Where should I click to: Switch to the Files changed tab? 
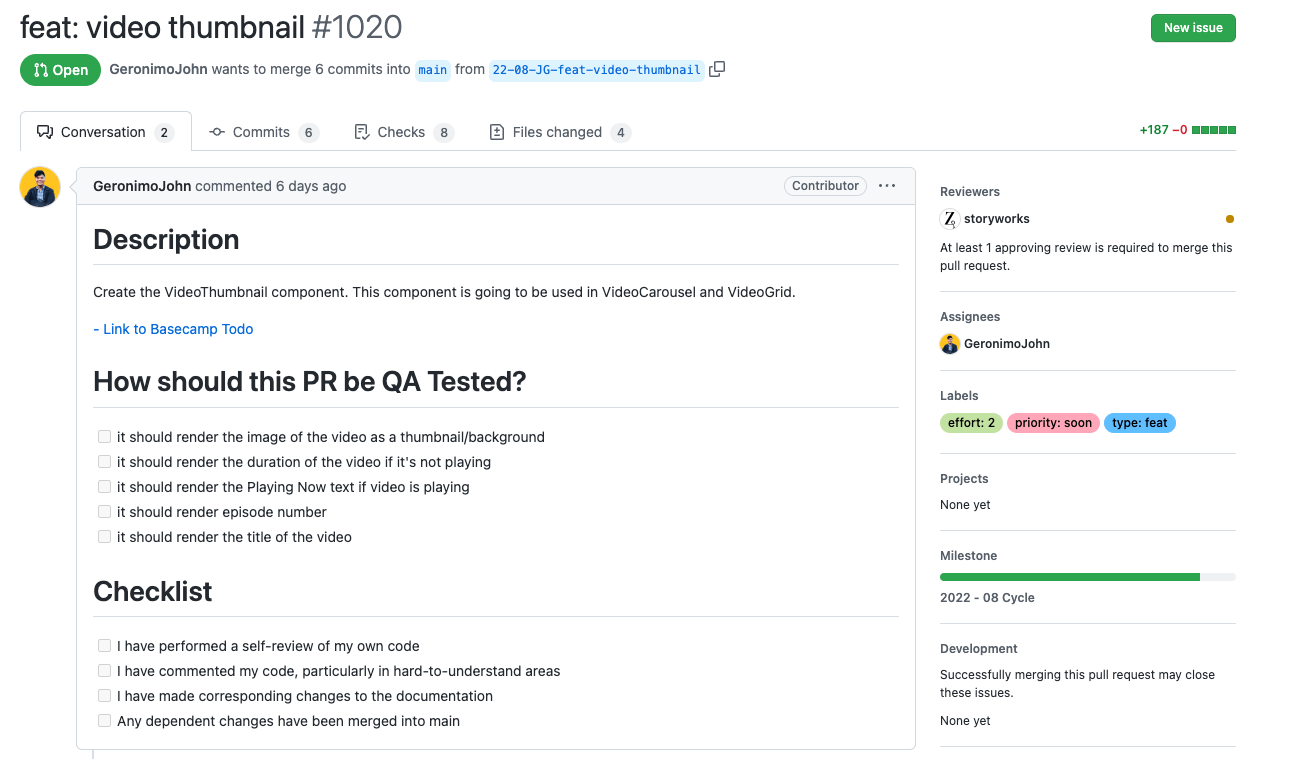pos(560,131)
